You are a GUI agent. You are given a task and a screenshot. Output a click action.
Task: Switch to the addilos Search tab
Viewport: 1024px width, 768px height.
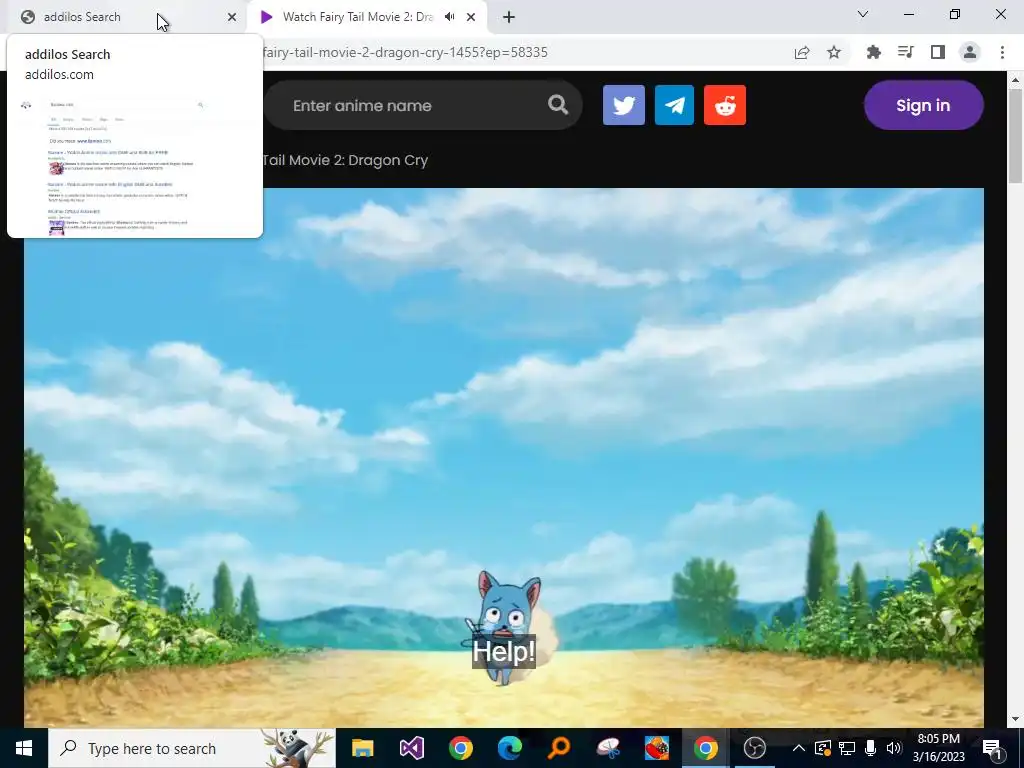click(x=128, y=17)
